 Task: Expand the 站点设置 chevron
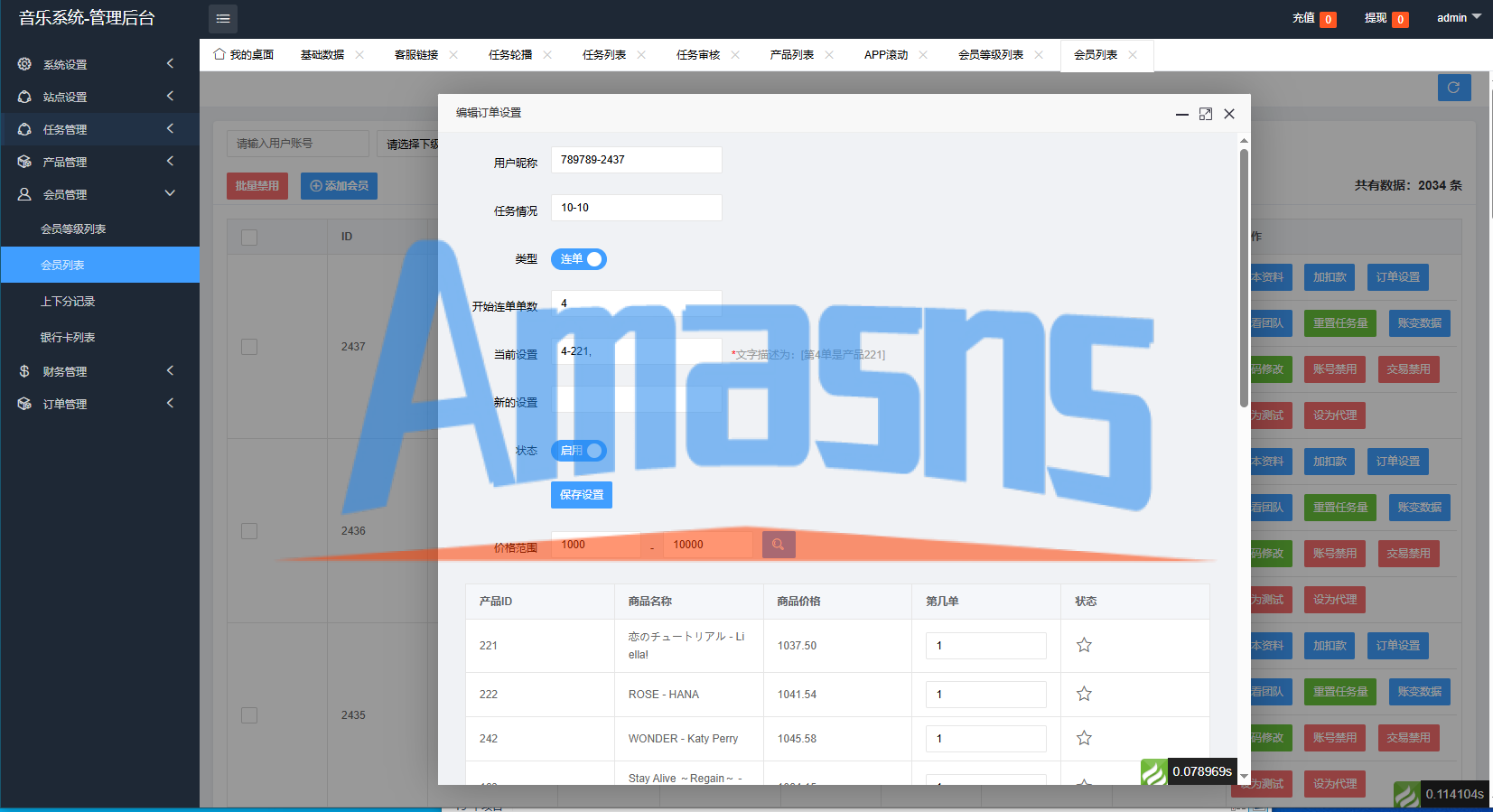click(170, 96)
